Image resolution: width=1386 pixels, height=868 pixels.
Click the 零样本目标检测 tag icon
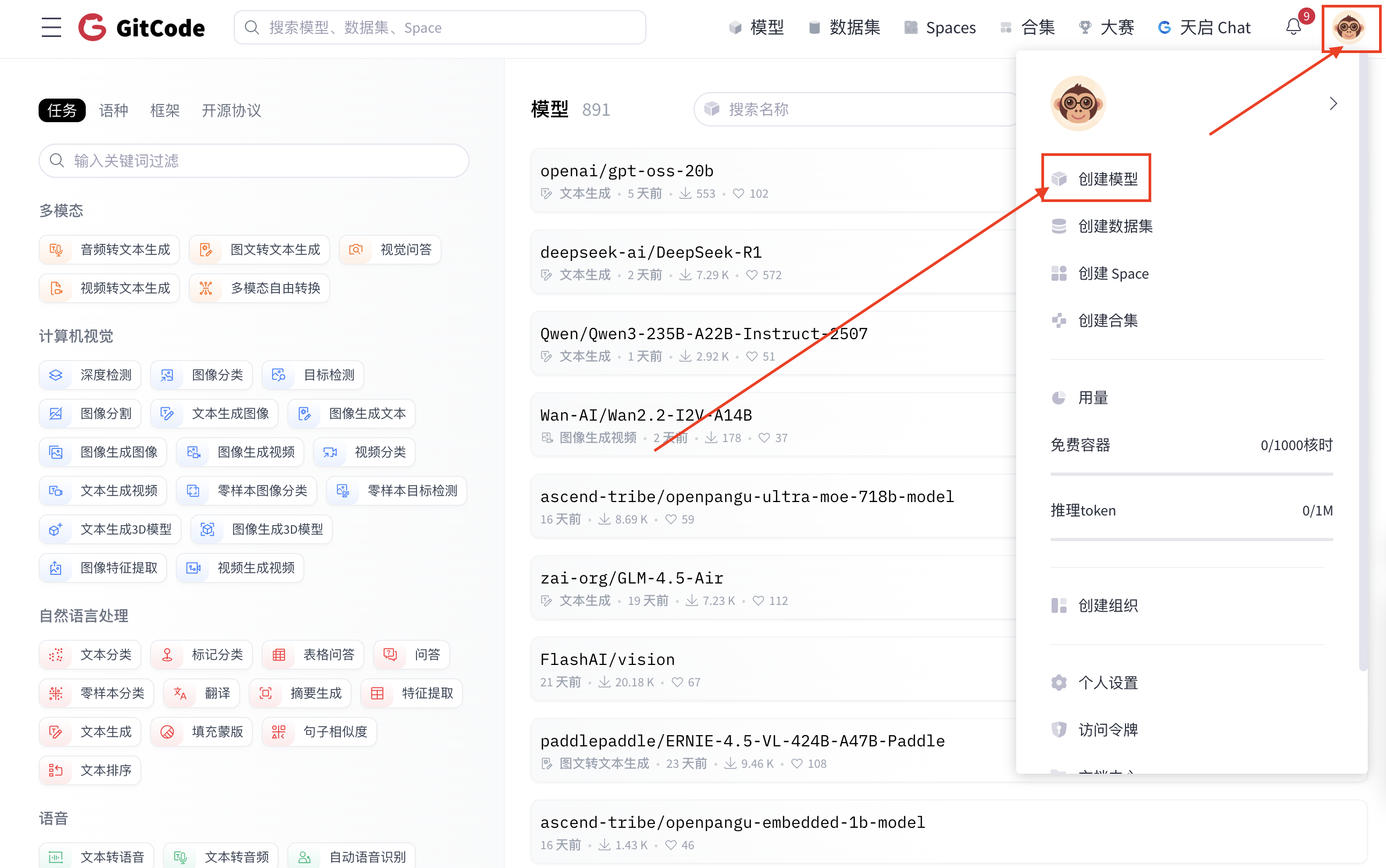coord(343,491)
